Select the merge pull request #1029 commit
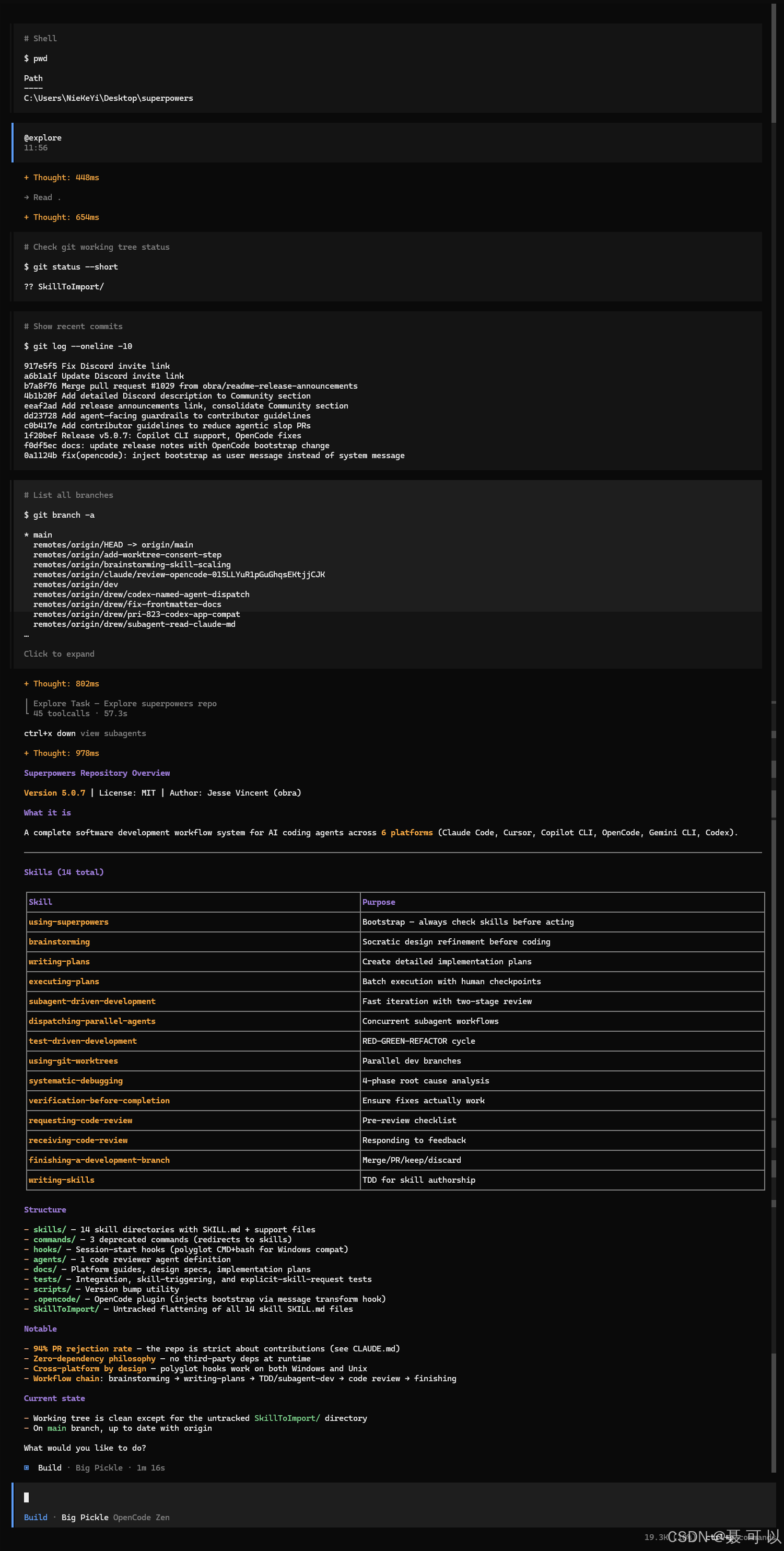The image size is (784, 1551). coord(191,386)
